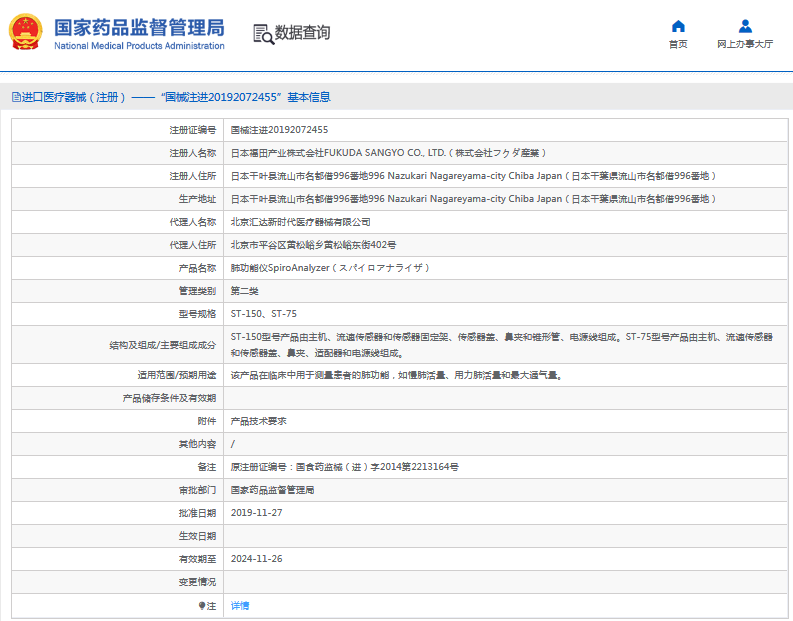Select the 数据查询 heading text
Viewport: 793px width, 621px height.
pos(302,33)
